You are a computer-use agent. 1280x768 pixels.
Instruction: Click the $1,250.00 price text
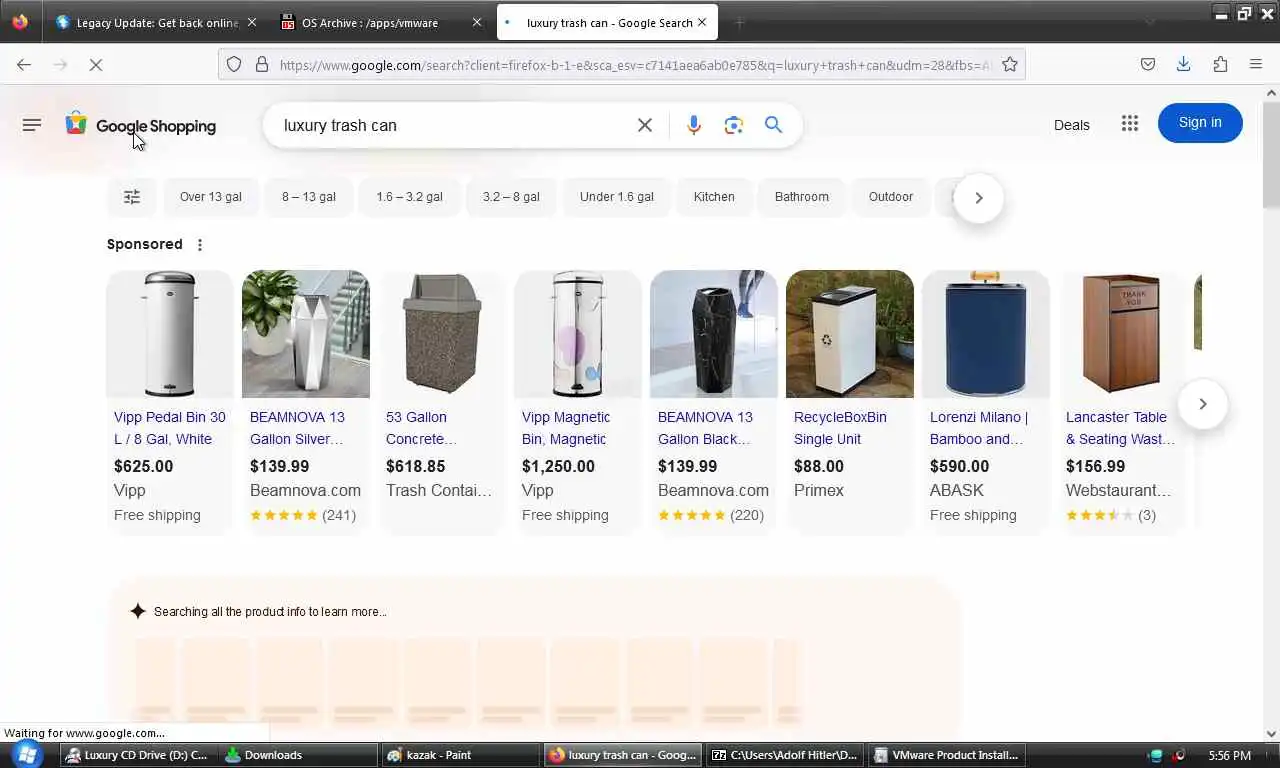[x=558, y=466]
